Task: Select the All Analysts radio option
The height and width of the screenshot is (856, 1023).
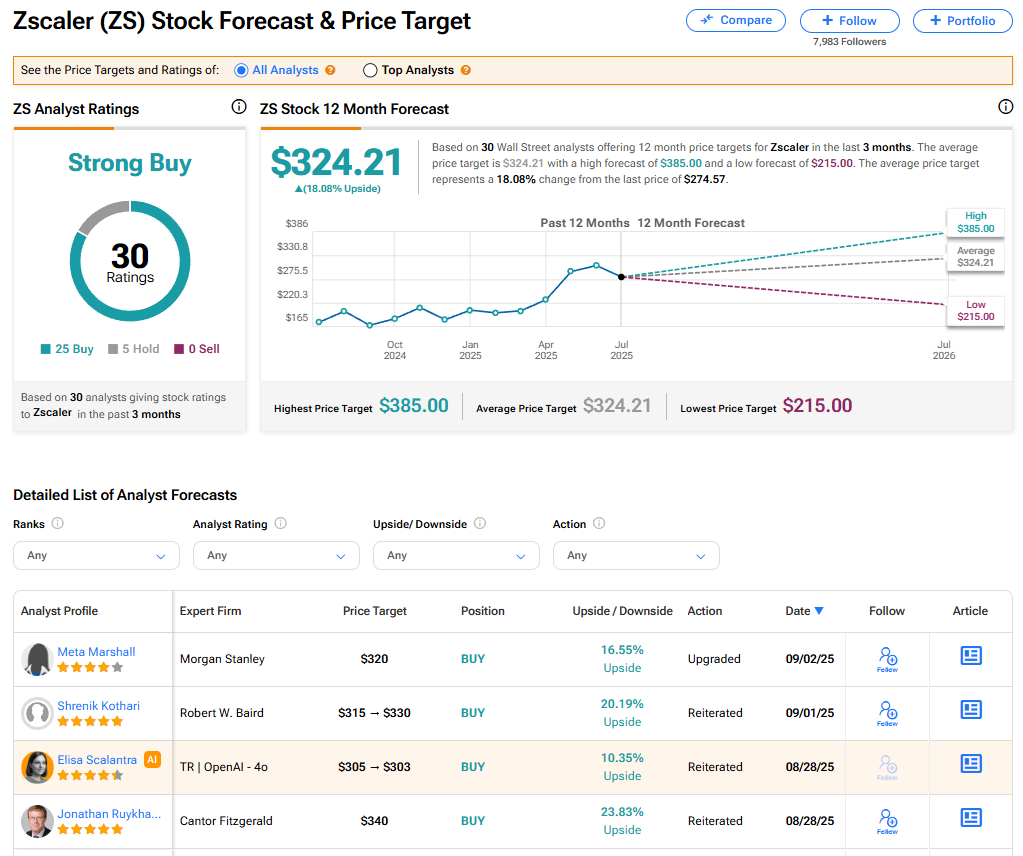Action: click(241, 71)
